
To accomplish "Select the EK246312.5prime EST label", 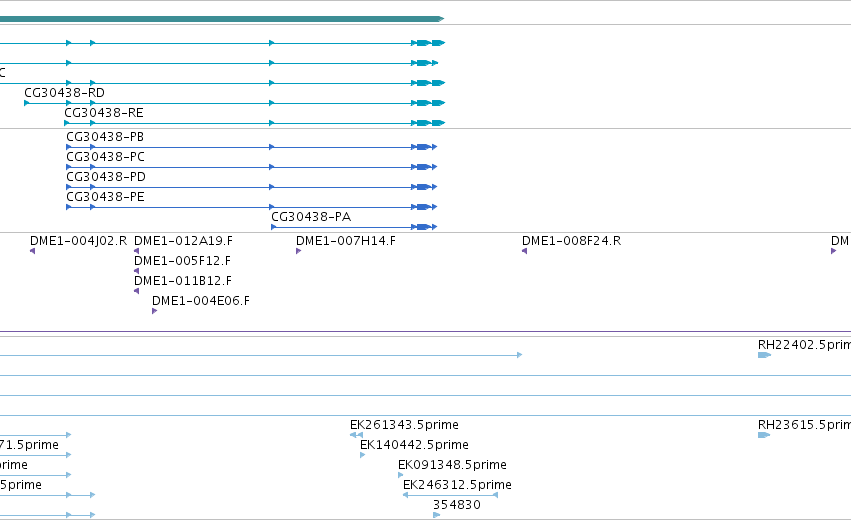I will pos(457,485).
